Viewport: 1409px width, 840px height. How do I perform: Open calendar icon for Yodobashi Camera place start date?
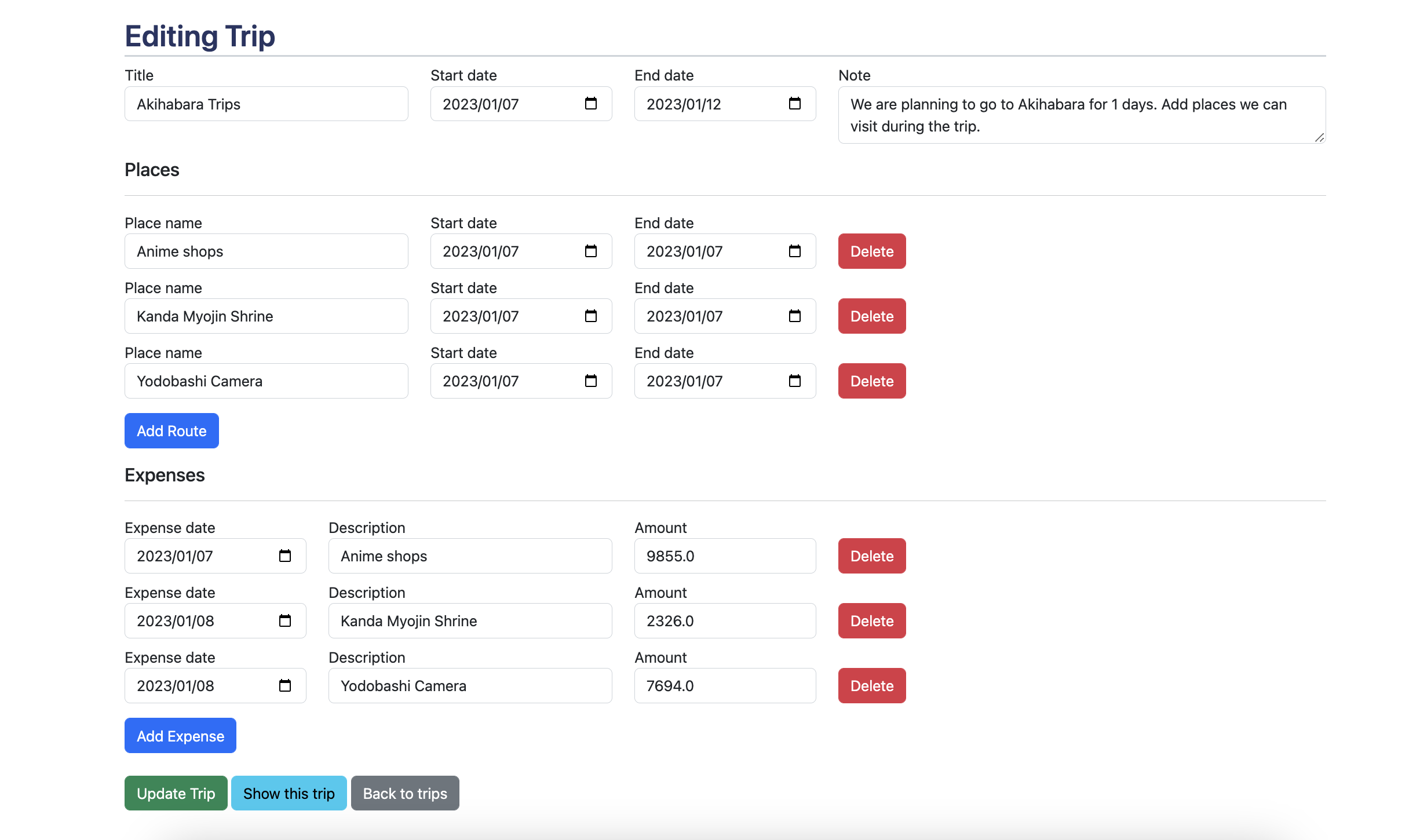pos(590,381)
